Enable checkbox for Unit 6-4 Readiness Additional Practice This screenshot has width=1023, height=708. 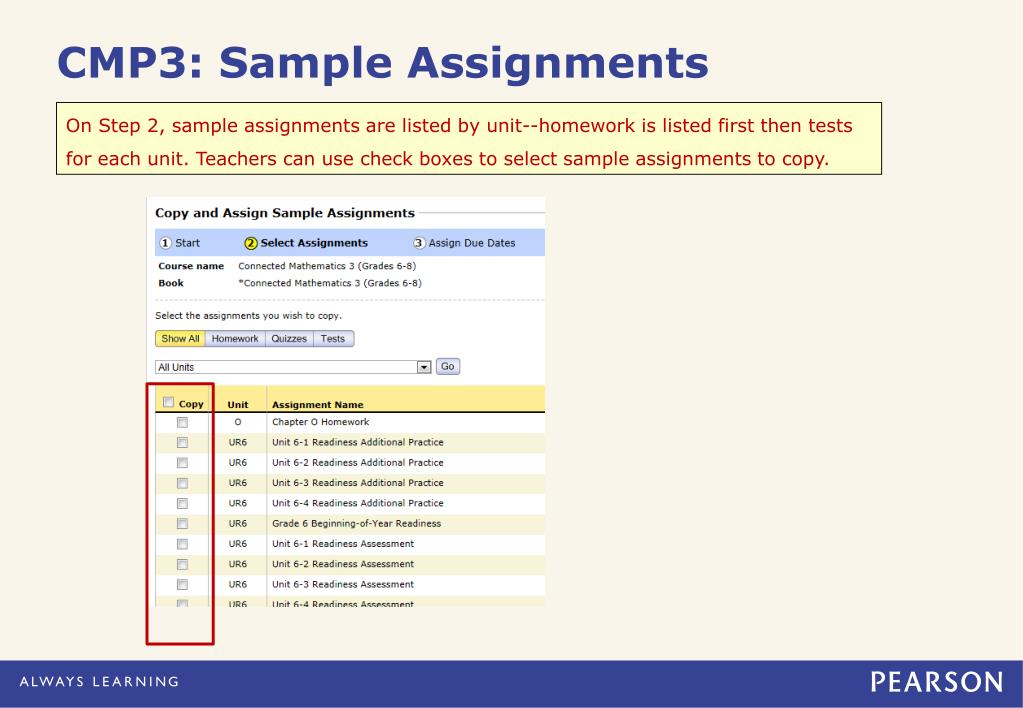(x=183, y=504)
